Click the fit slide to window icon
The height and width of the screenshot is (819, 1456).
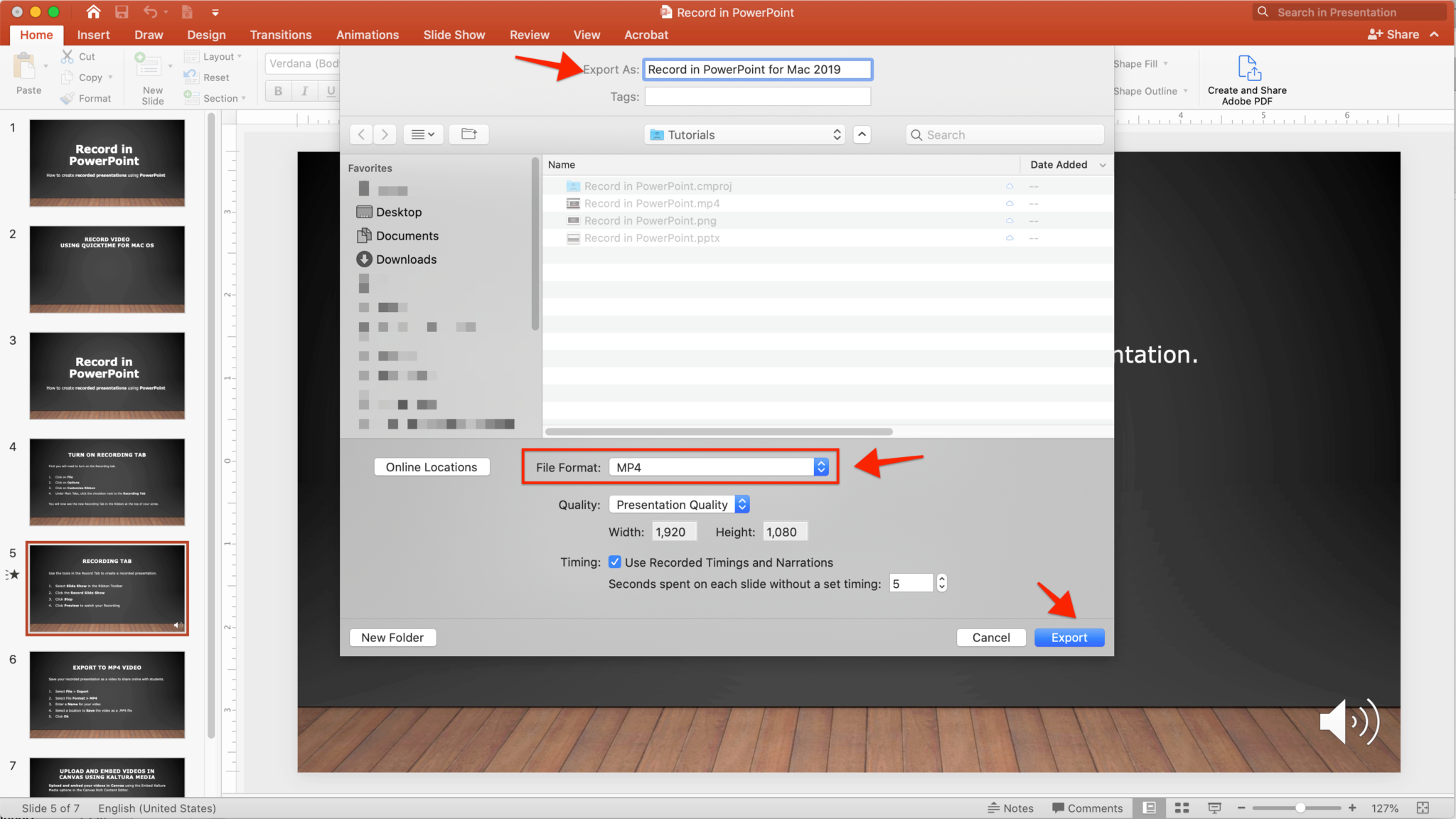1423,808
